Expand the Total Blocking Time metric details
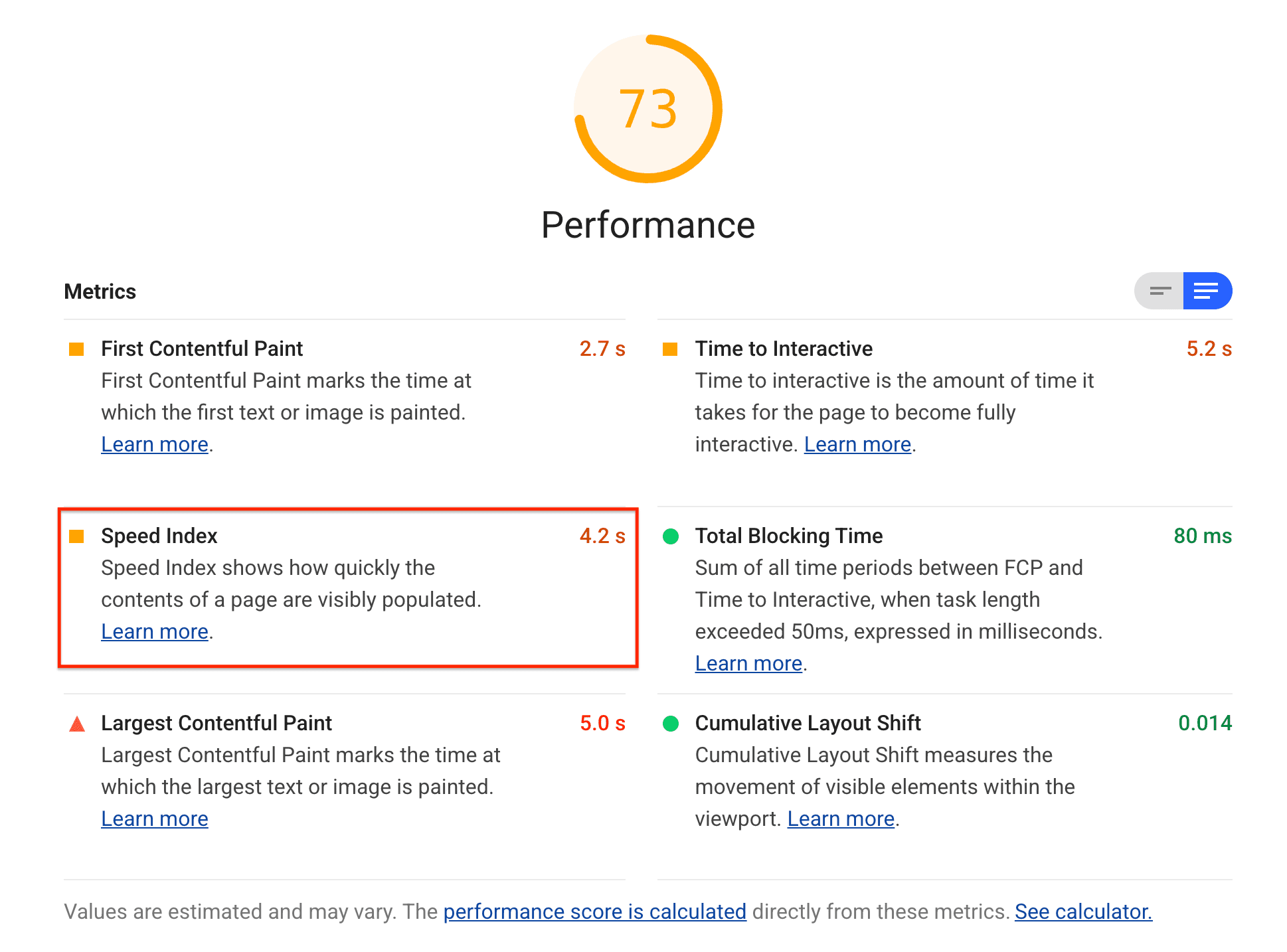The width and height of the screenshot is (1287, 952). (799, 536)
